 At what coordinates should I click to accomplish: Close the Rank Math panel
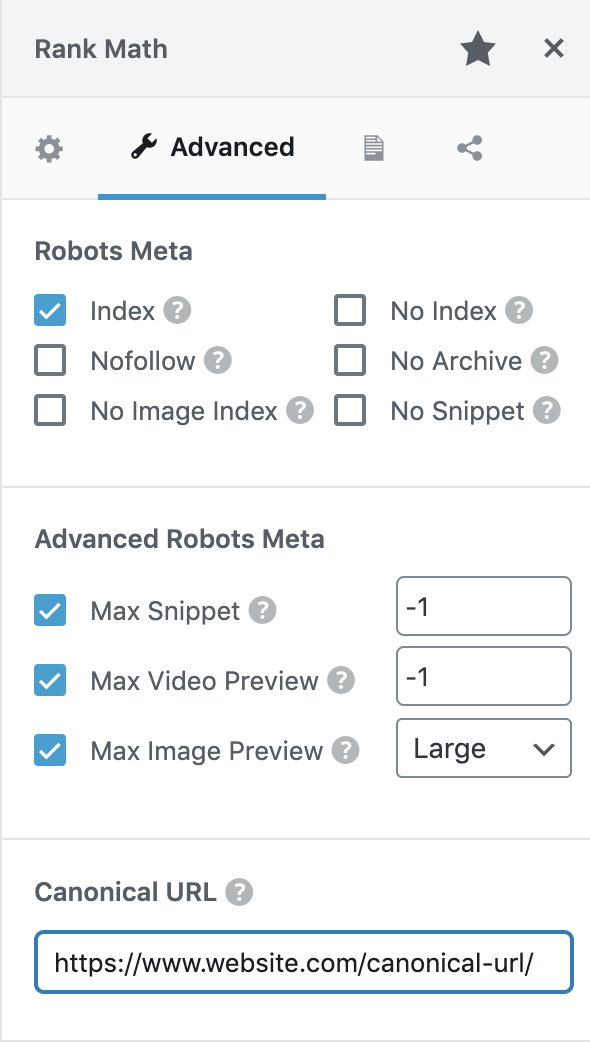pos(554,47)
